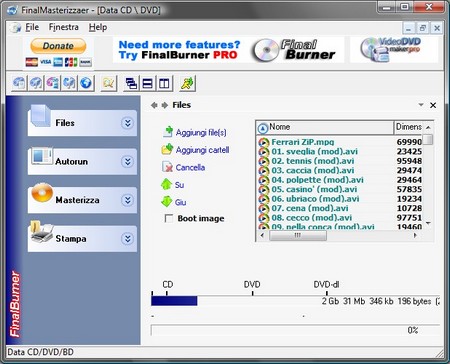This screenshot has height=364, width=450.
Task: Click the forward arrow beside Files heading
Action: pyautogui.click(x=164, y=105)
